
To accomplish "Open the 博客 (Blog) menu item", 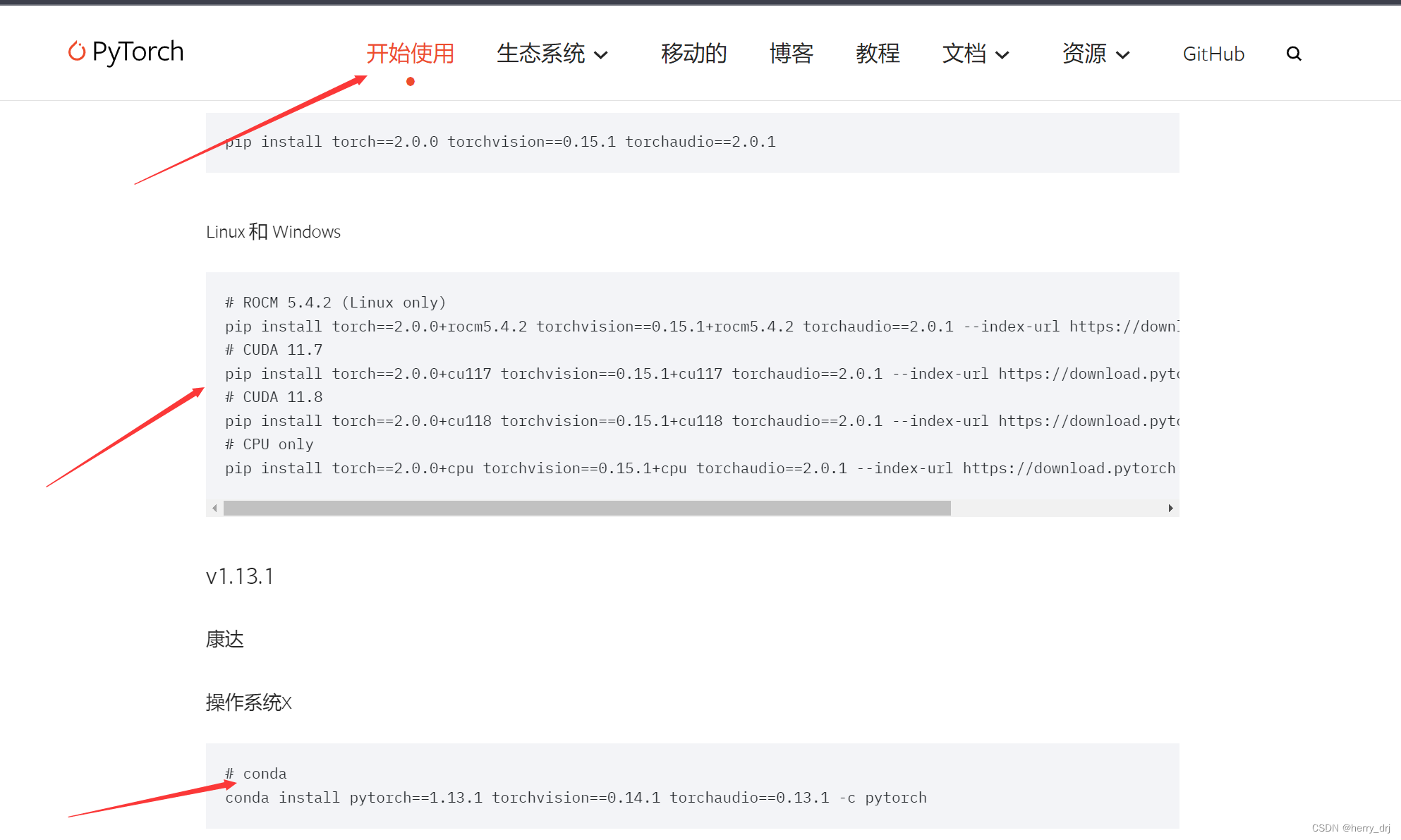I will (792, 54).
